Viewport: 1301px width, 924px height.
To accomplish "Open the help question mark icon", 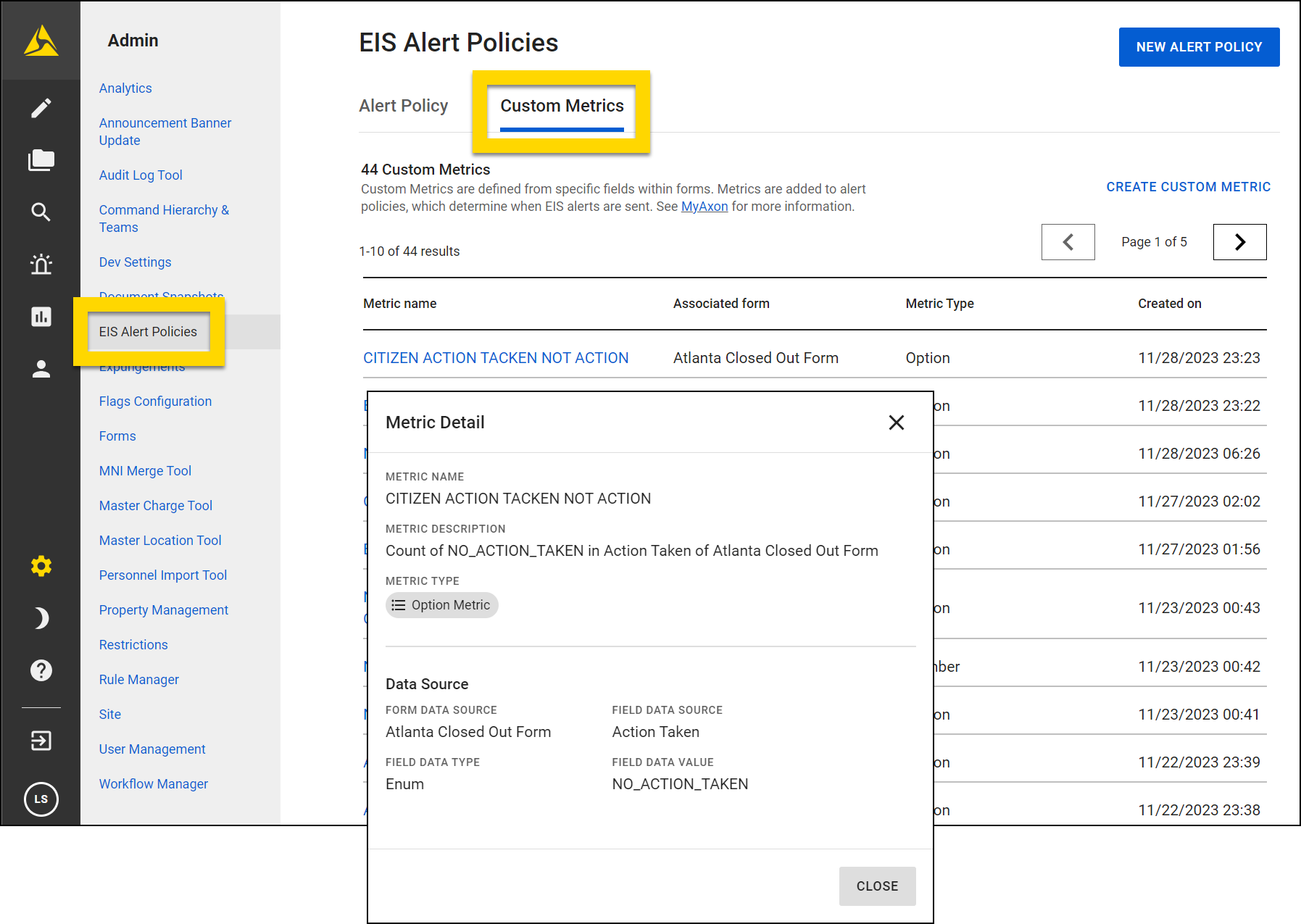I will point(41,670).
